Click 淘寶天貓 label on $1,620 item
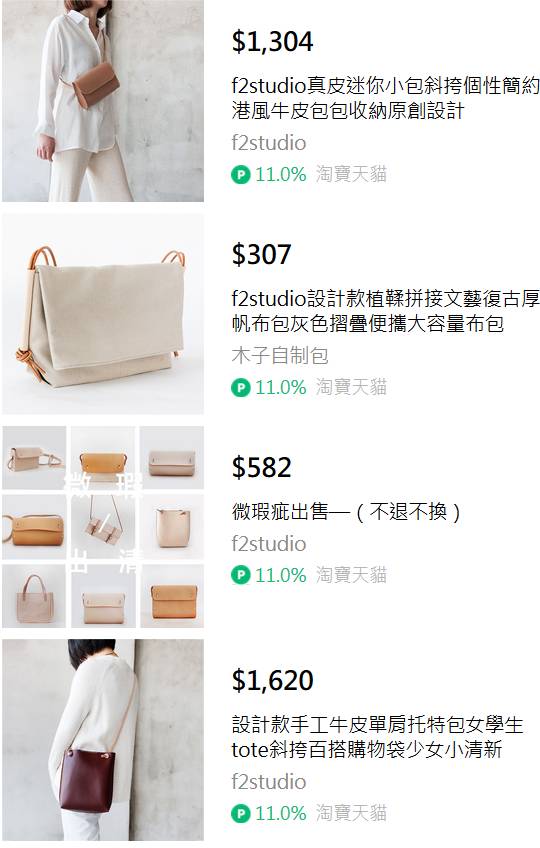Image resolution: width=540 pixels, height=848 pixels. tap(351, 812)
